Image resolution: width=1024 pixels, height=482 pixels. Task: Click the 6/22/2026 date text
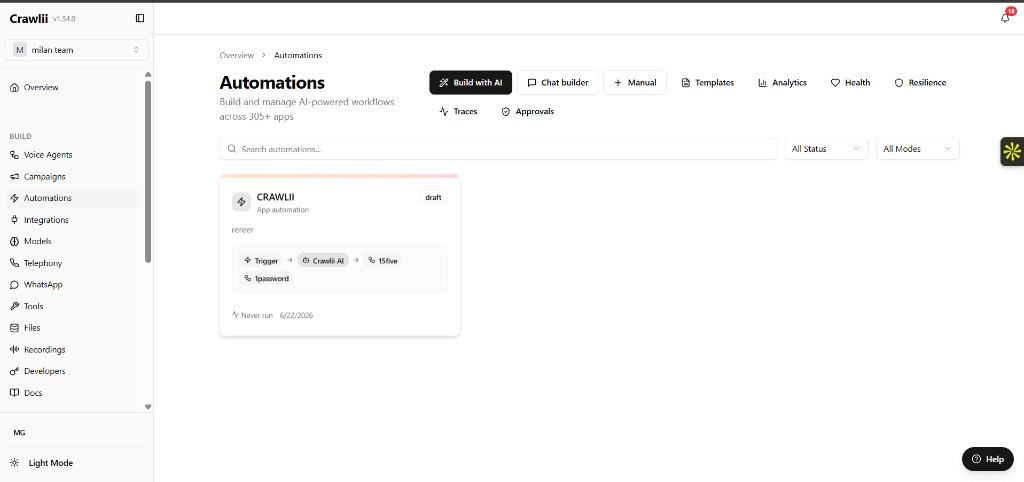[x=296, y=315]
